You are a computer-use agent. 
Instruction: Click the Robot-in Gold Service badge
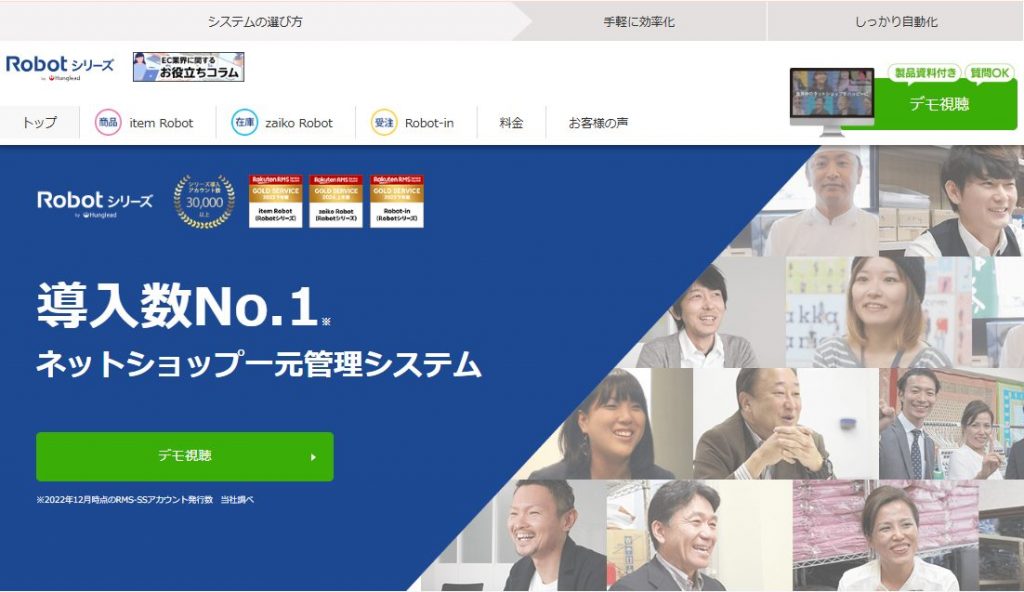click(397, 201)
